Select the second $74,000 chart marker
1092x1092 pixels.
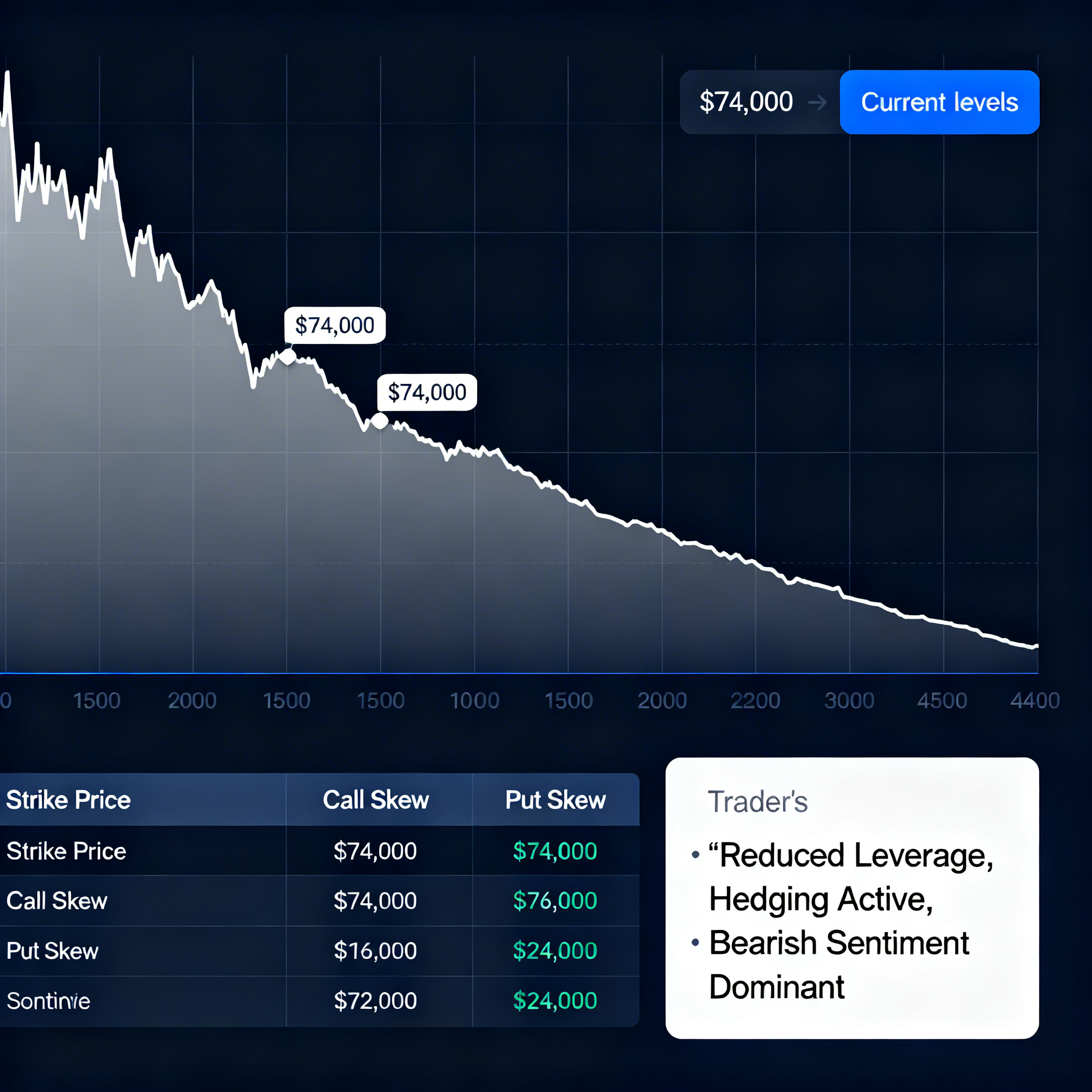(x=427, y=392)
